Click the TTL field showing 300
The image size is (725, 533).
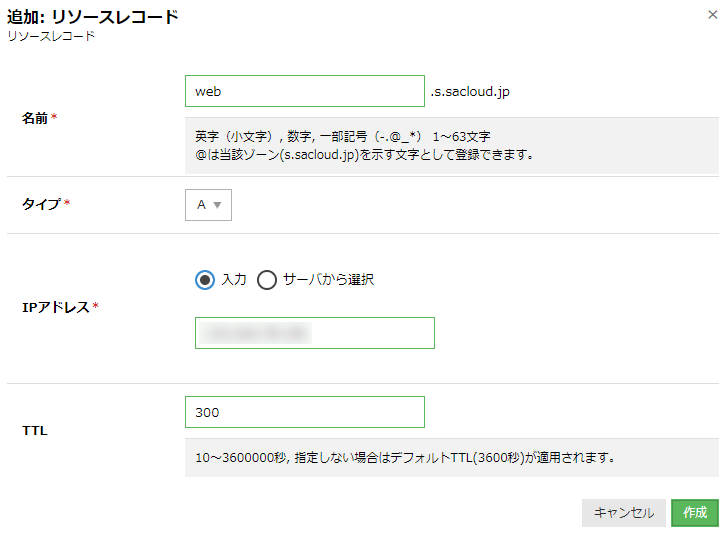(x=305, y=412)
